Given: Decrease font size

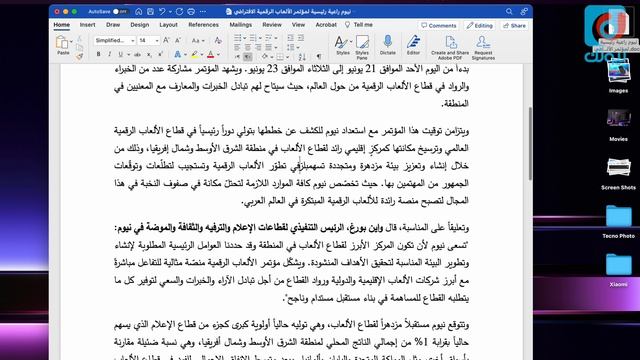Looking at the screenshot, I should click(178, 40).
